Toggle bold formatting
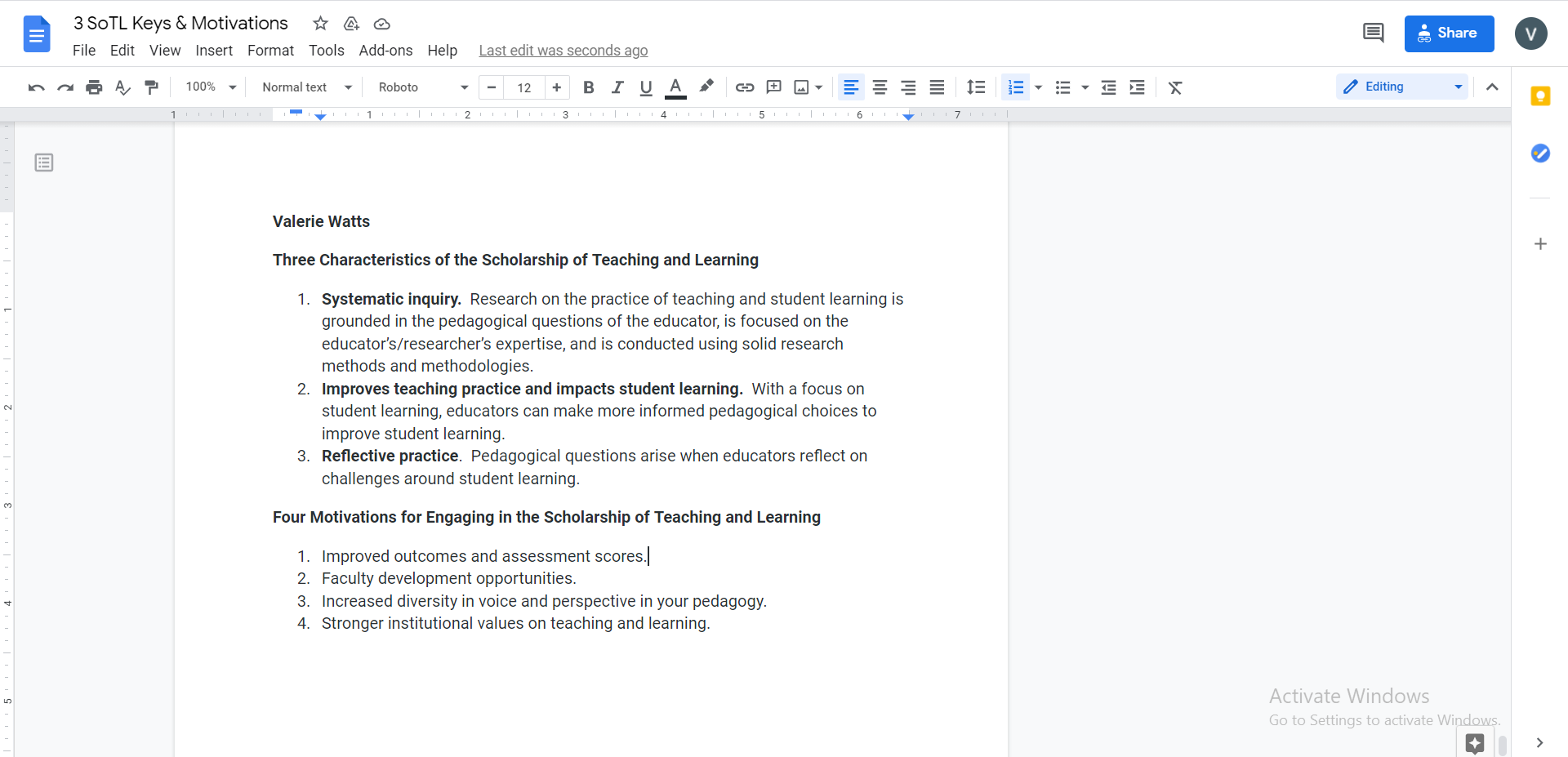1568x757 pixels. pyautogui.click(x=588, y=87)
